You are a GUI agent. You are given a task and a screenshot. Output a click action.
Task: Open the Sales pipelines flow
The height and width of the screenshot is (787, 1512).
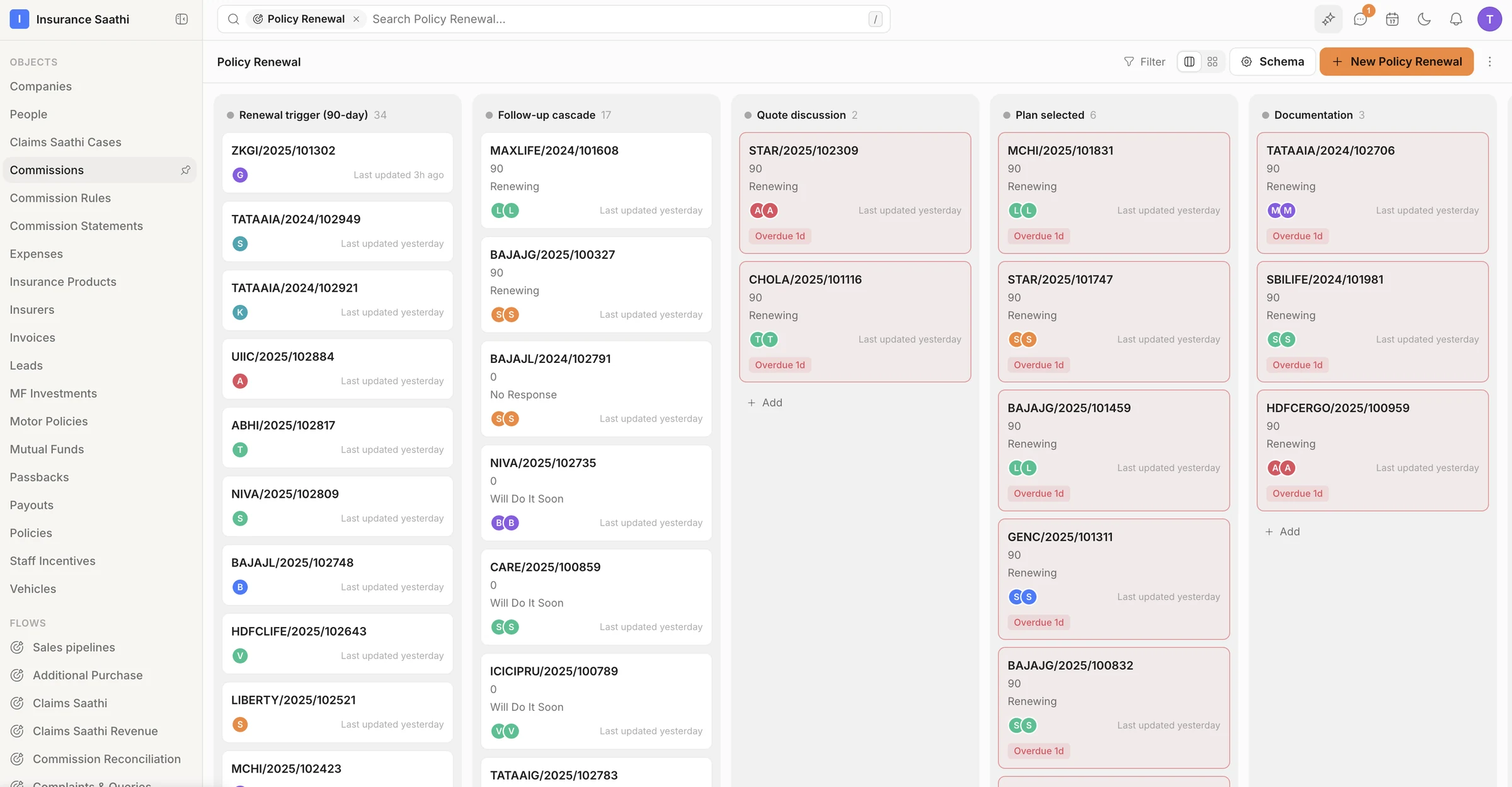(x=74, y=647)
